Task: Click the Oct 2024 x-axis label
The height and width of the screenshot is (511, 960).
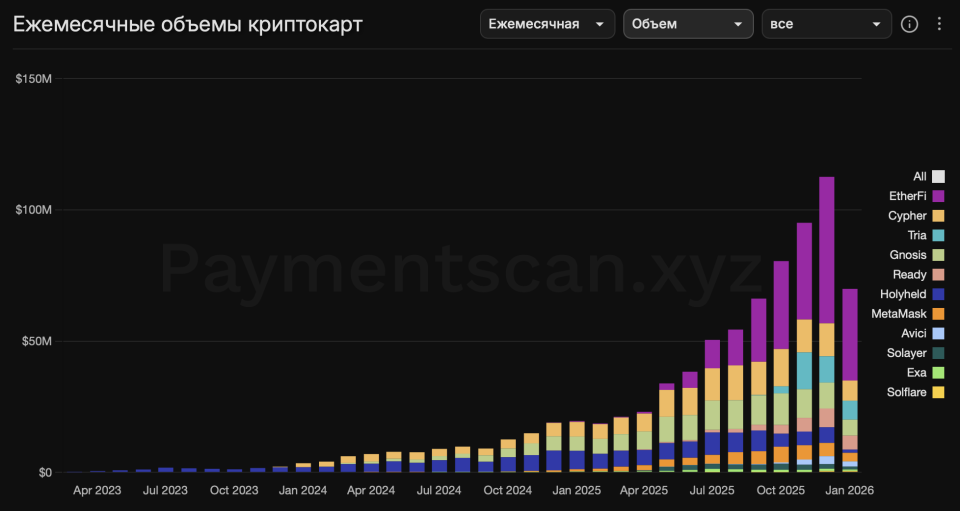Action: (x=508, y=490)
